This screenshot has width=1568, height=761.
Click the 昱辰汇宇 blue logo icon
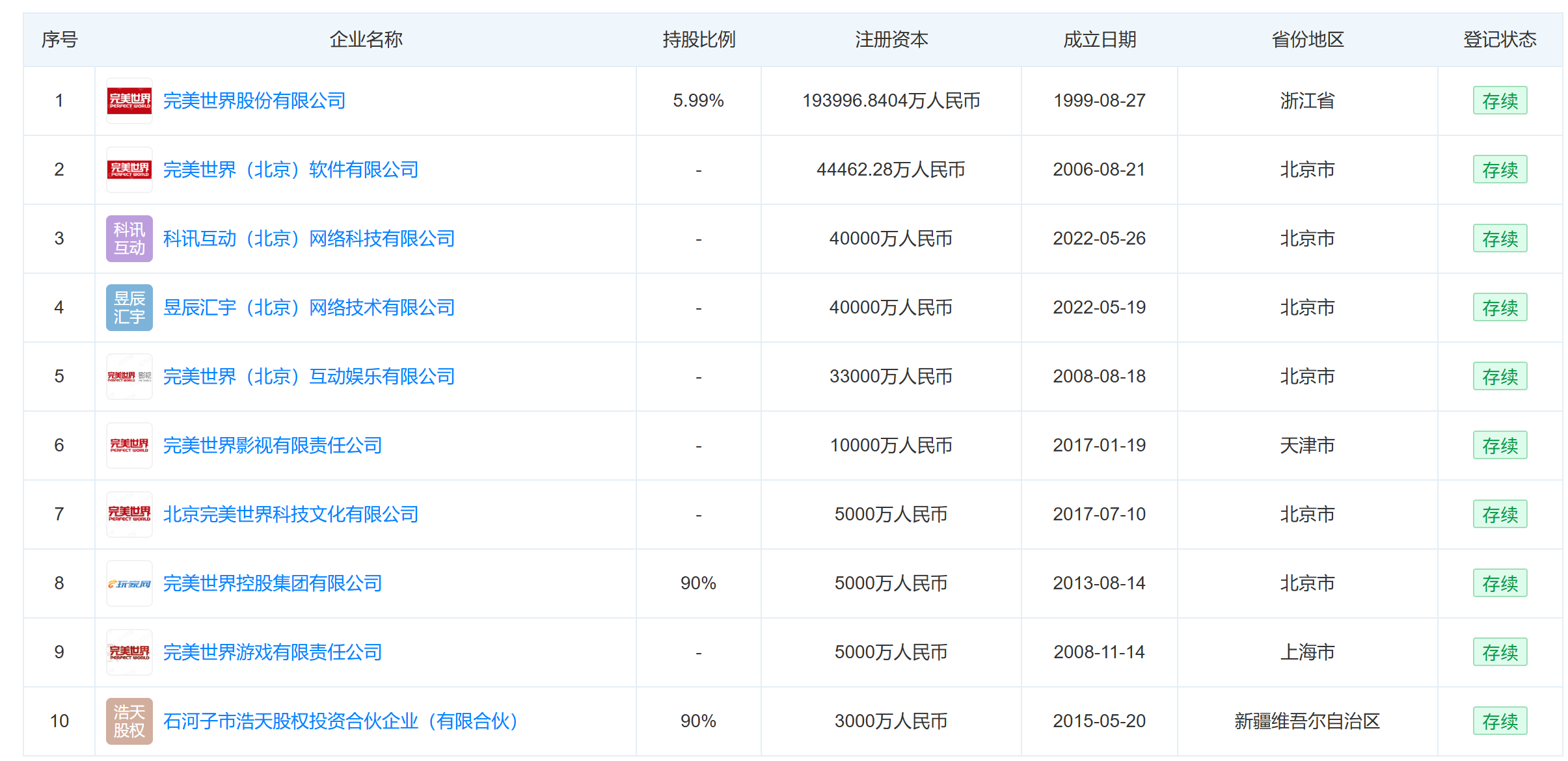[129, 308]
